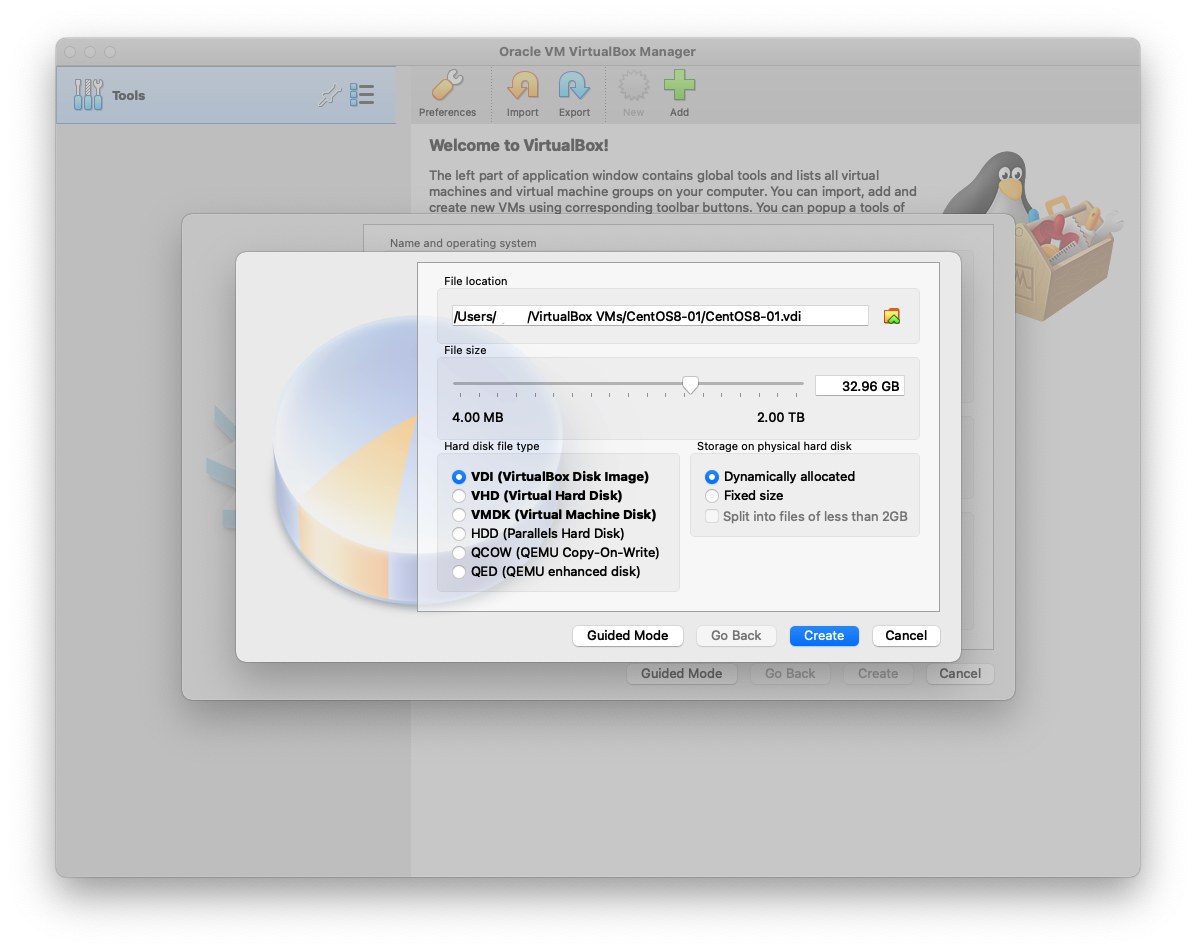This screenshot has width=1196, height=951.
Task: Choose Fixed size storage
Action: (x=744, y=496)
